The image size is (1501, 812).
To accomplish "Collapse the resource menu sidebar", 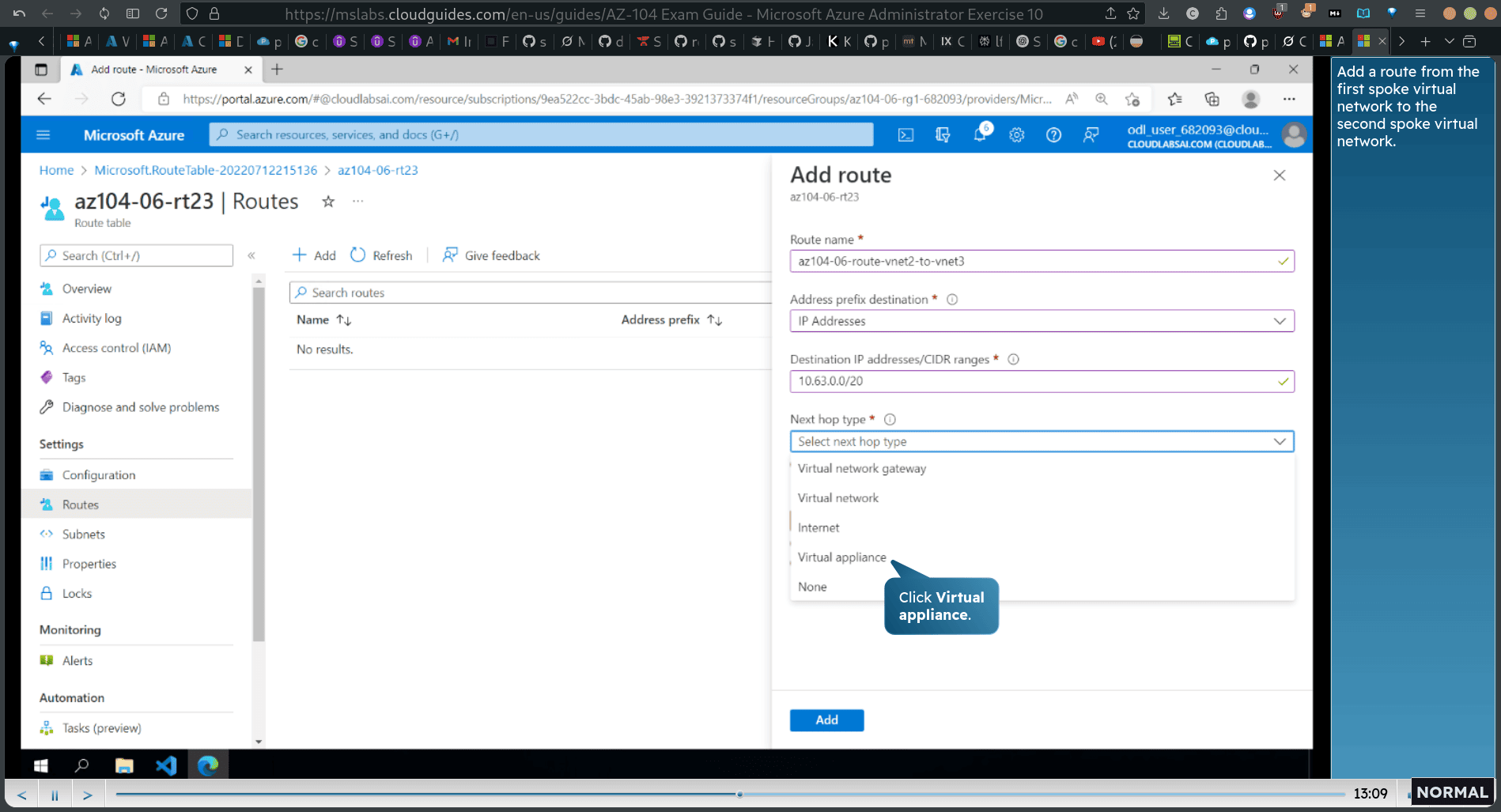I will point(251,255).
